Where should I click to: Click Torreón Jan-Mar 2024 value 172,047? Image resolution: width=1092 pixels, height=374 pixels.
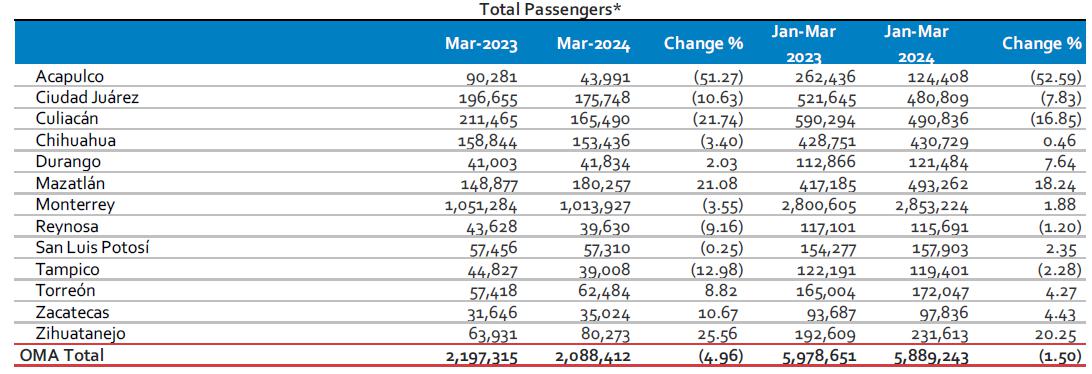pyautogui.click(x=937, y=291)
